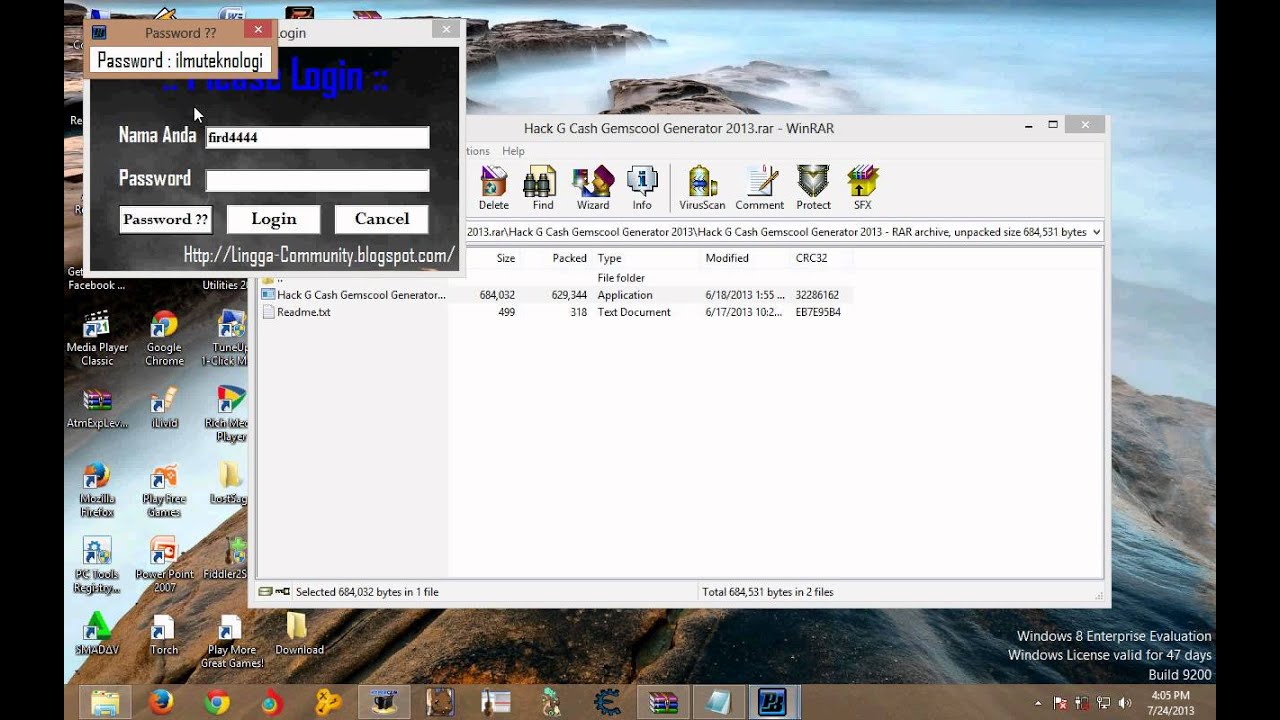The width and height of the screenshot is (1280, 720).
Task: Click the Login button
Action: point(274,219)
